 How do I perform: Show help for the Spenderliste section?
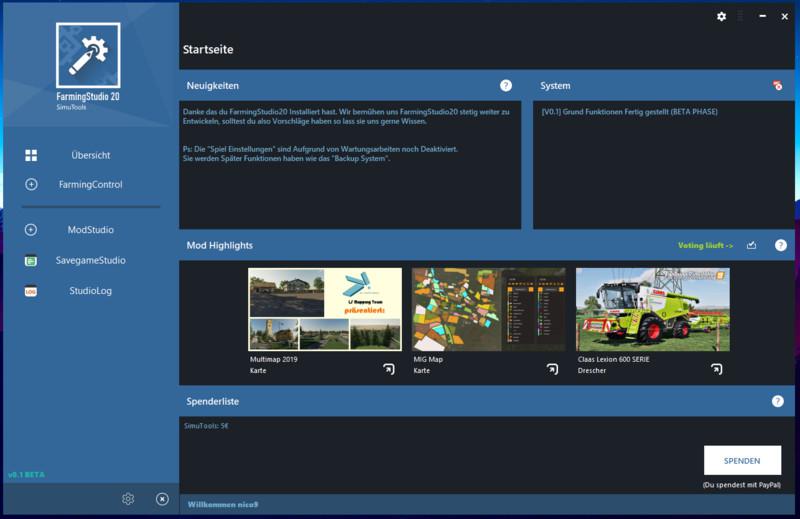pyautogui.click(x=777, y=401)
